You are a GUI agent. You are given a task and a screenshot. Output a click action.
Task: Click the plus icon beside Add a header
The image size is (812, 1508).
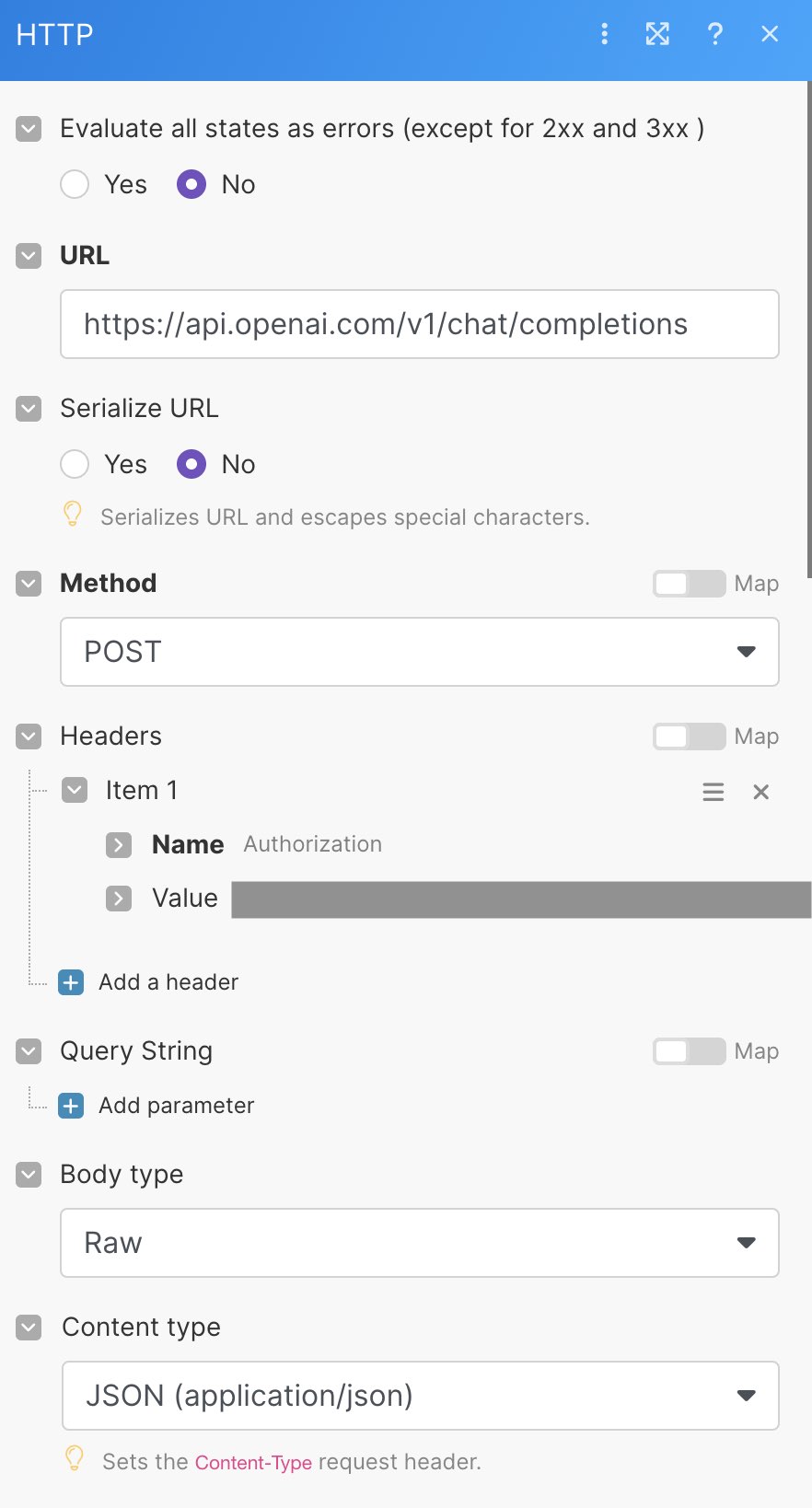click(x=71, y=982)
